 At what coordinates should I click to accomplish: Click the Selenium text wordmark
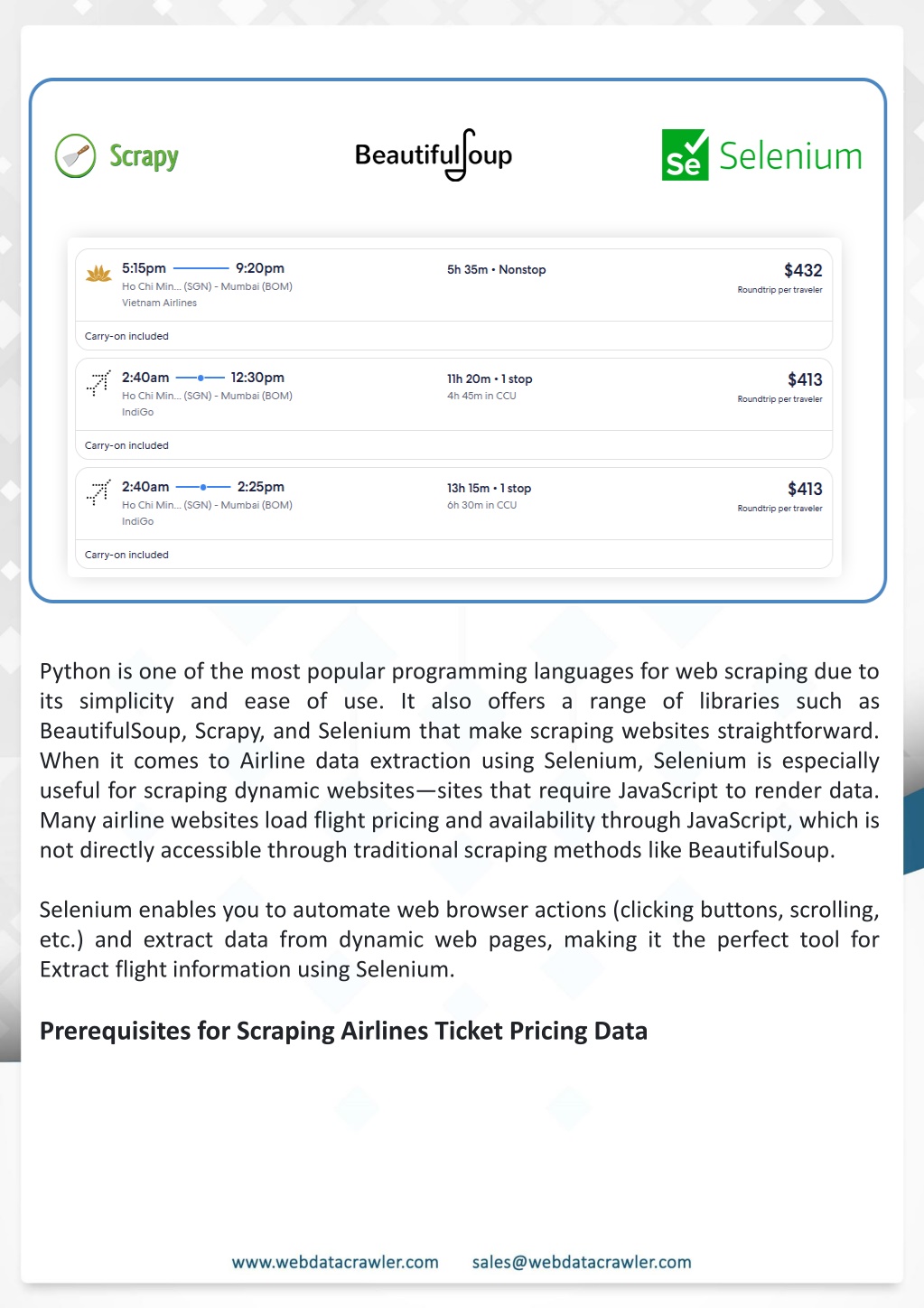click(790, 155)
